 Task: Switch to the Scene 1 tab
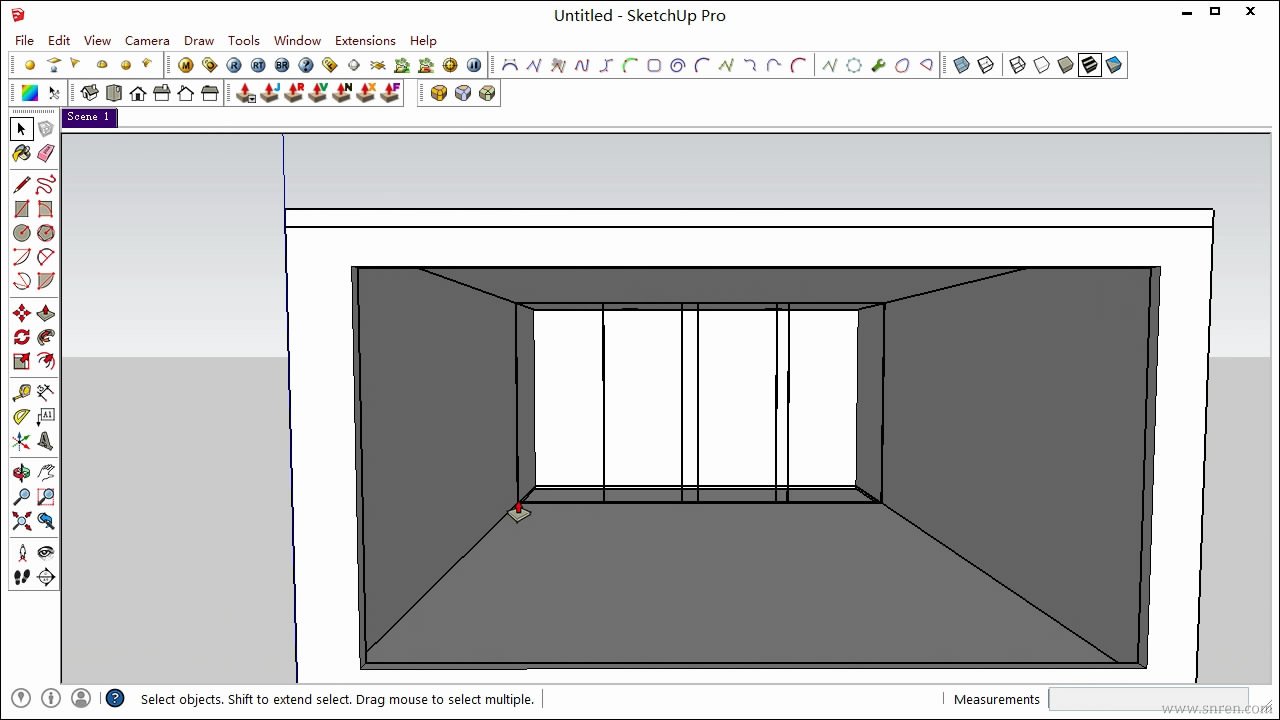click(x=89, y=117)
